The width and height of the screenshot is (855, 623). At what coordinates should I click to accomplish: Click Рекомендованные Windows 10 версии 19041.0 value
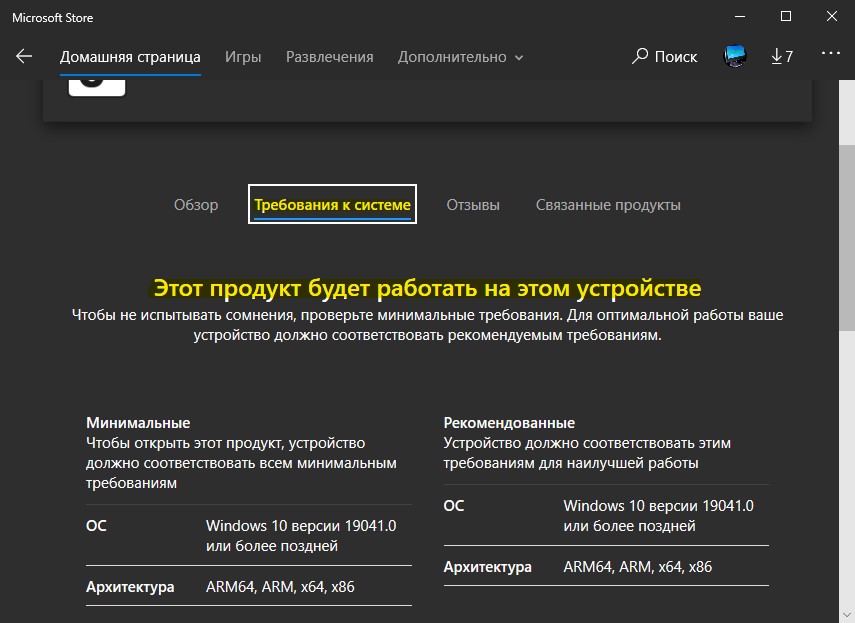pos(658,516)
